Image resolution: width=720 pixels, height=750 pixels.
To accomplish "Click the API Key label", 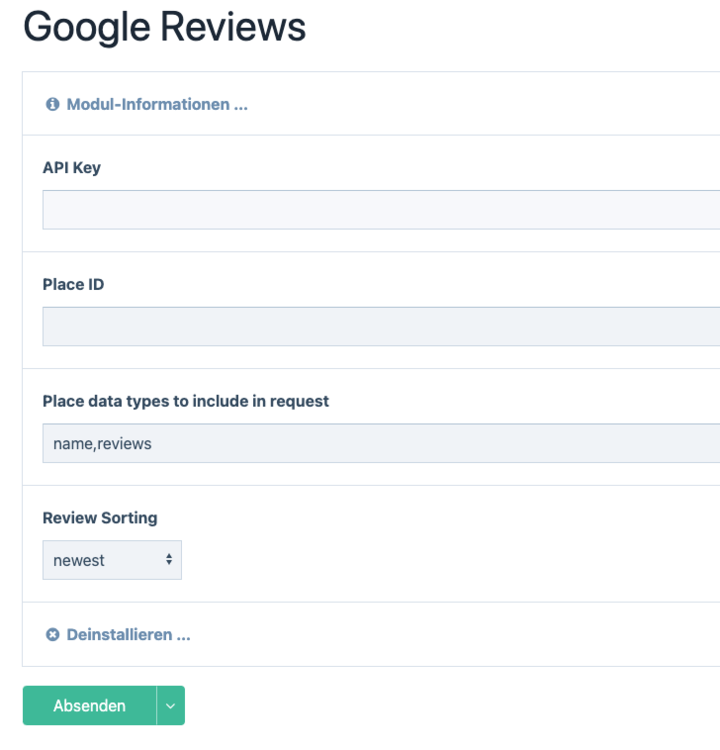I will point(71,168).
